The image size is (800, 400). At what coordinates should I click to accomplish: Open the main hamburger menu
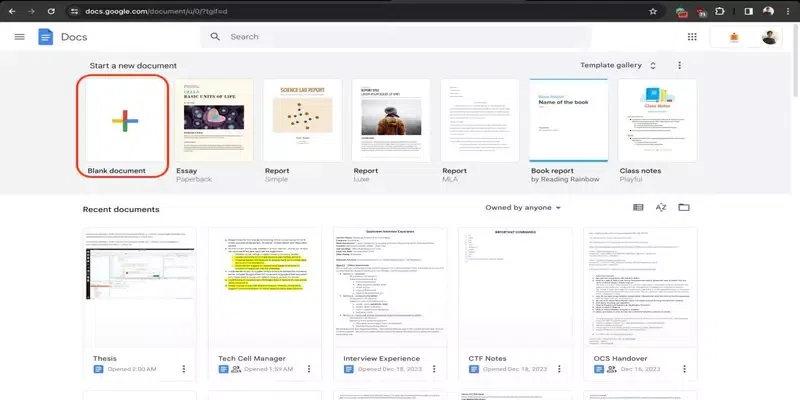tap(19, 37)
